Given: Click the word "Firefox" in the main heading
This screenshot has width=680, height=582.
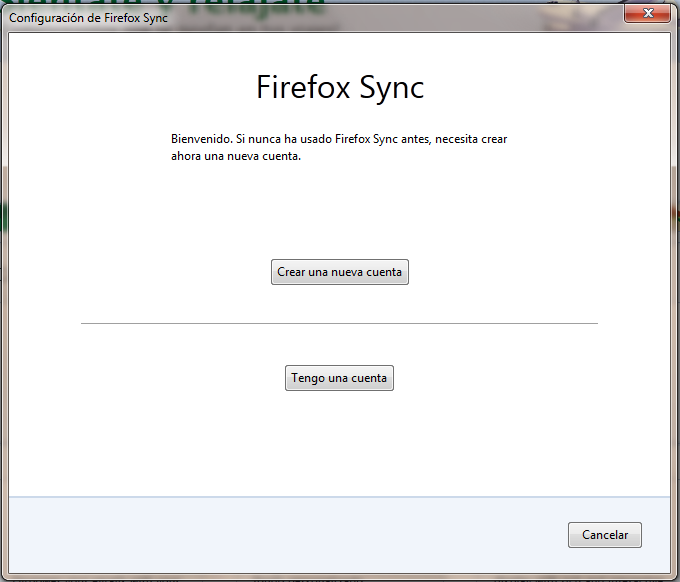Looking at the screenshot, I should coord(300,87).
